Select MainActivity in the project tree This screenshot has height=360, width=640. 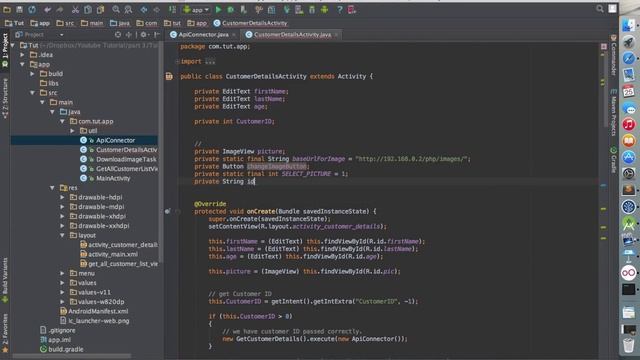[x=113, y=178]
